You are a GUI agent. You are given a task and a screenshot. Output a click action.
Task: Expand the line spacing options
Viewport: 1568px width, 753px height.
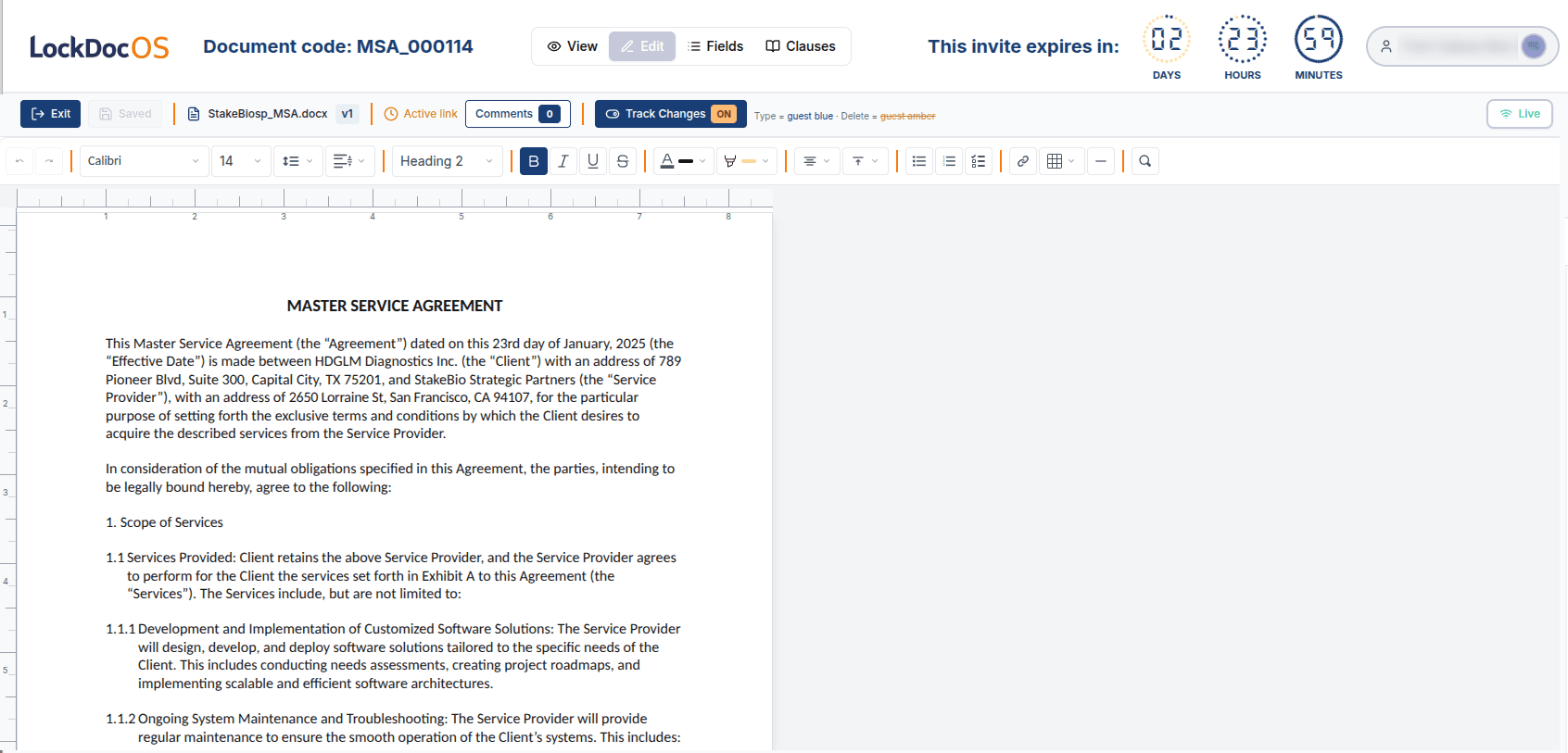point(298,161)
